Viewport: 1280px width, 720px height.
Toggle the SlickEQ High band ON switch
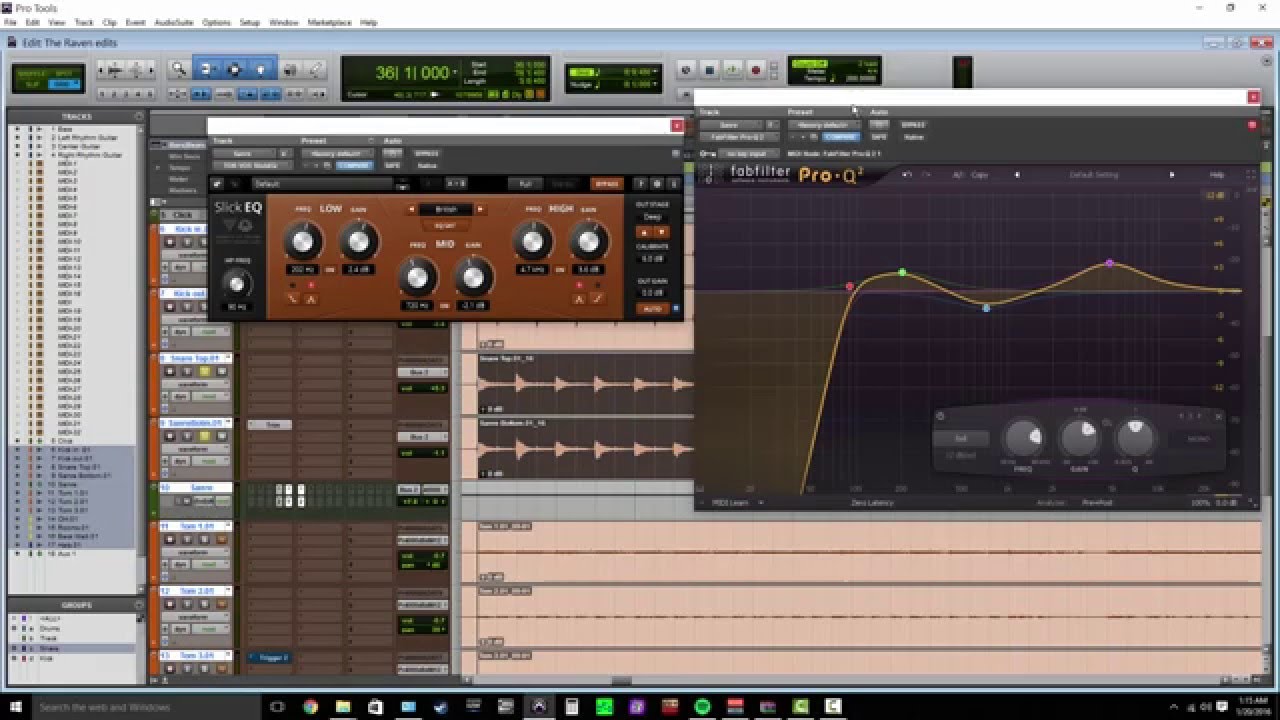561,270
